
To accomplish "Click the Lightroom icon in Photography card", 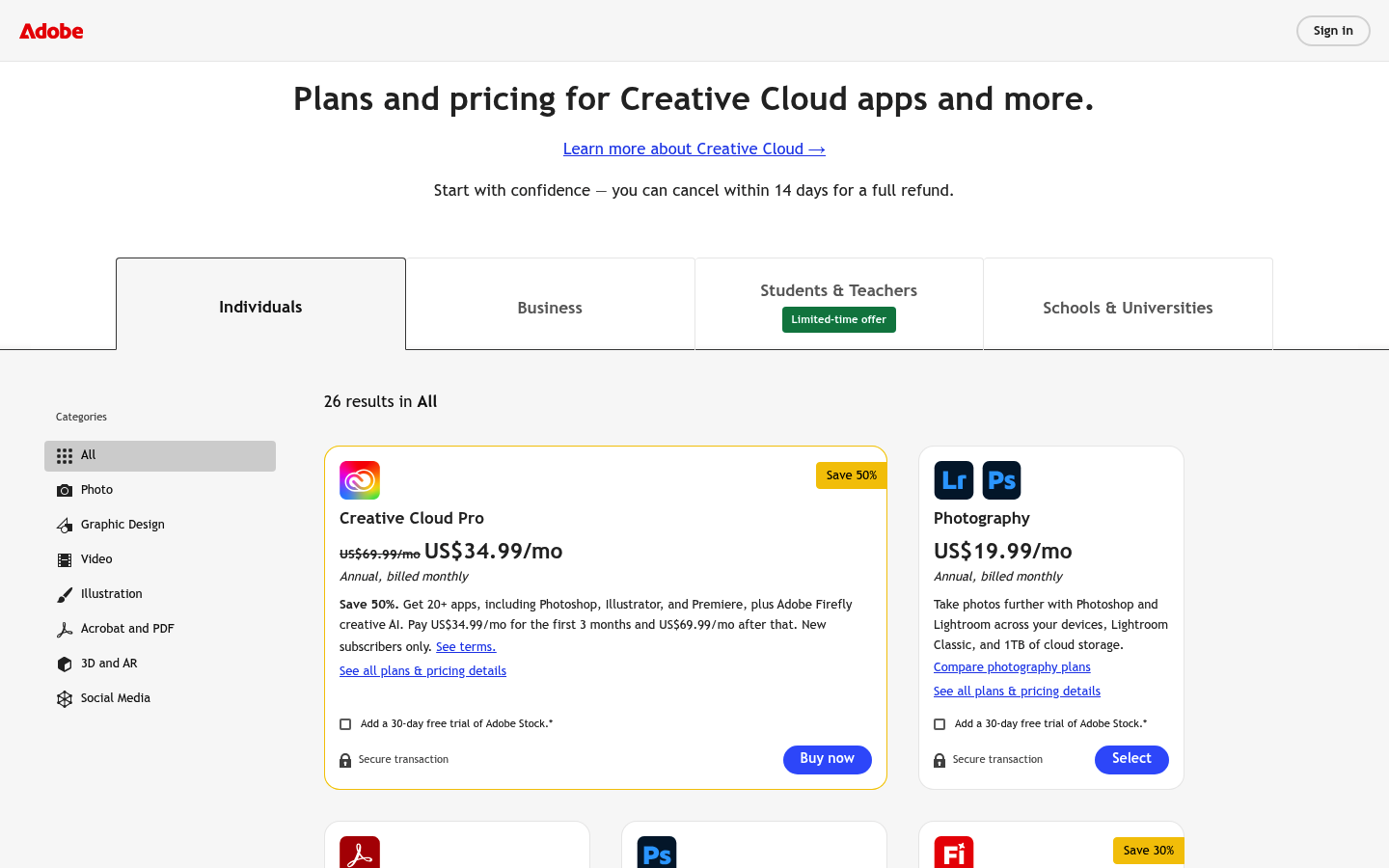I will point(954,480).
